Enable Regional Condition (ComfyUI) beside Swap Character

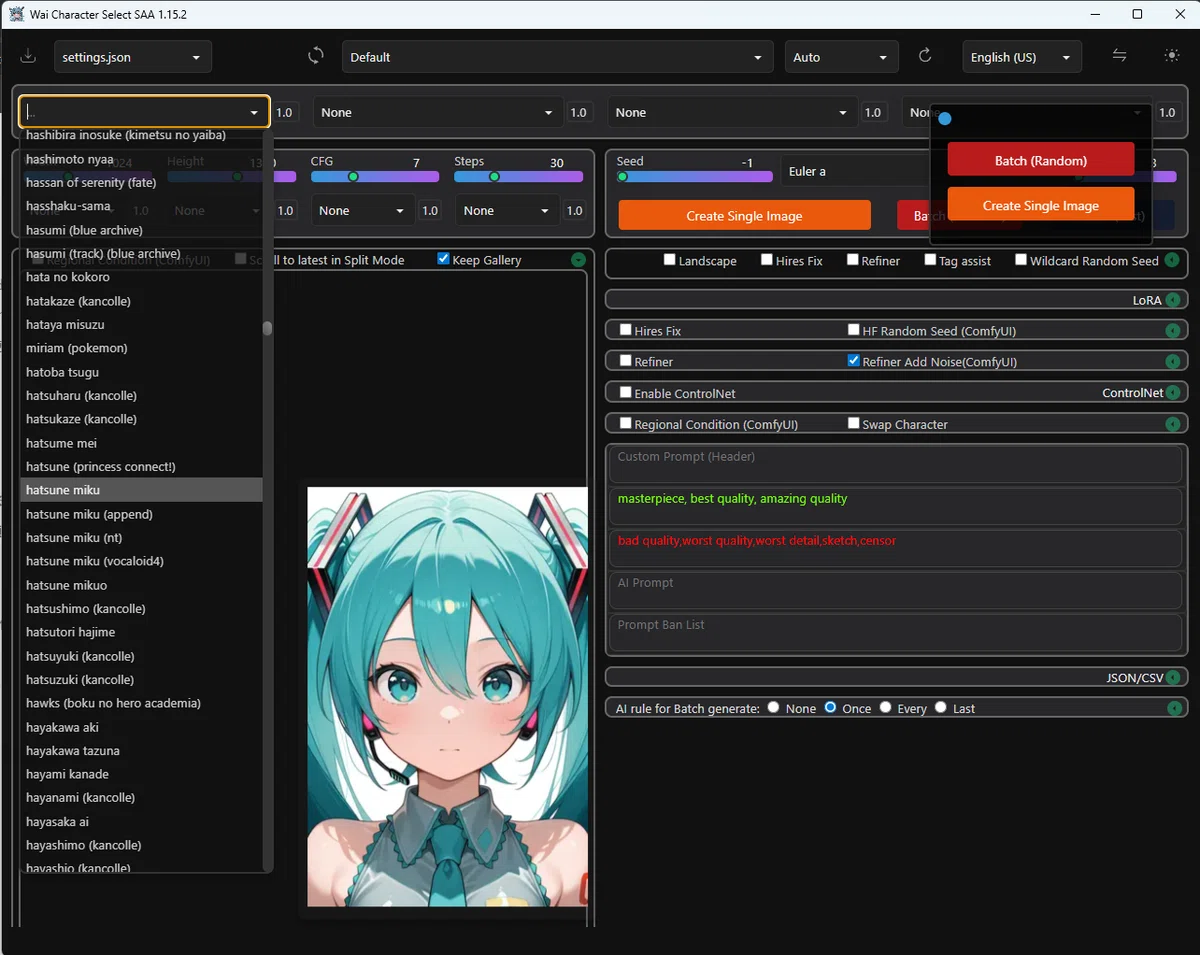626,423
